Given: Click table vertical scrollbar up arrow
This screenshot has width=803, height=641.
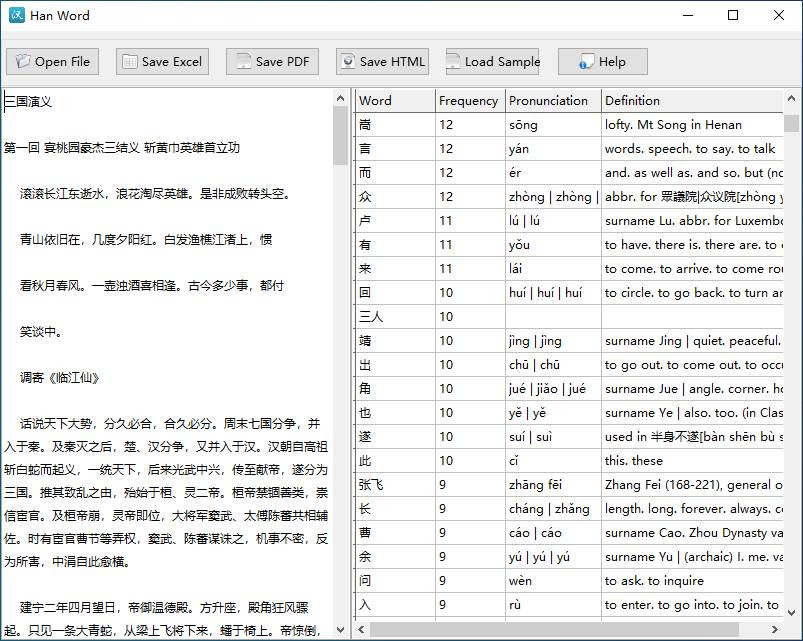Looking at the screenshot, I should pos(791,98).
